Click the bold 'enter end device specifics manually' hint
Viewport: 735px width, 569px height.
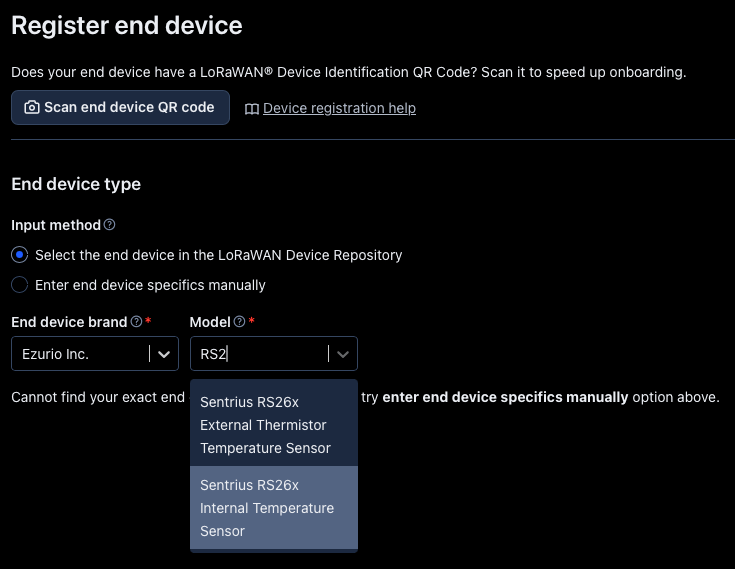pyautogui.click(x=505, y=397)
